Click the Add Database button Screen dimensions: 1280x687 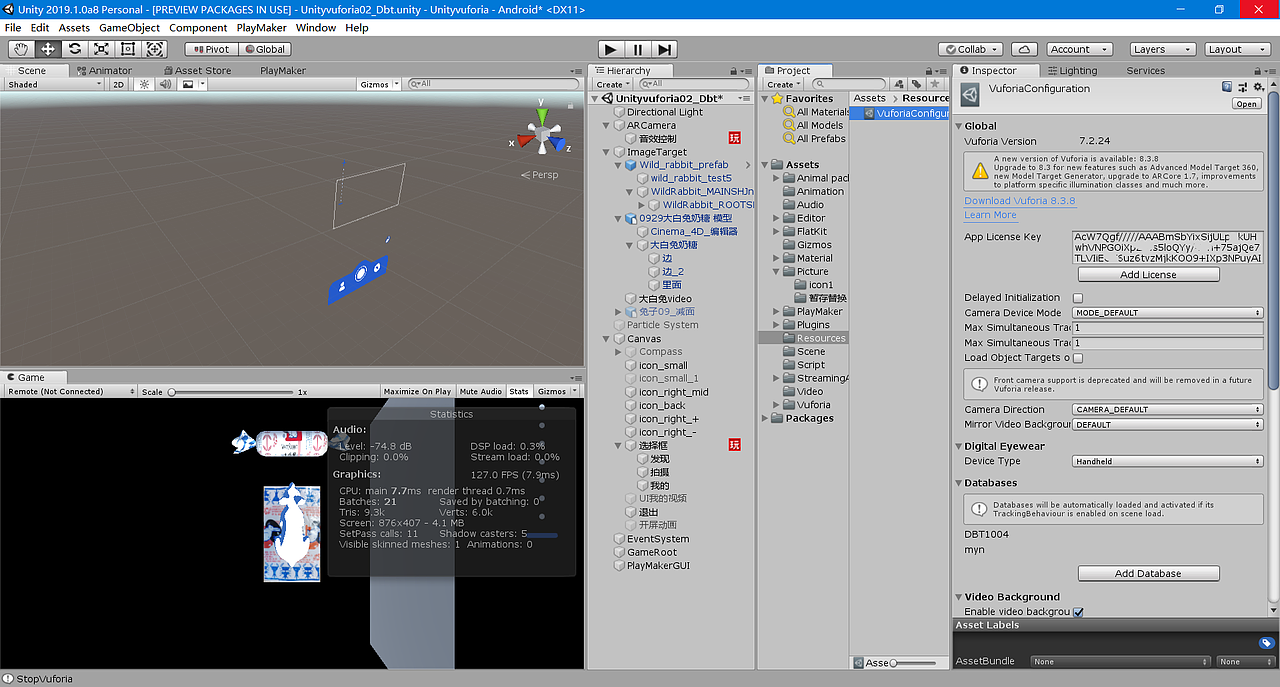[1148, 574]
